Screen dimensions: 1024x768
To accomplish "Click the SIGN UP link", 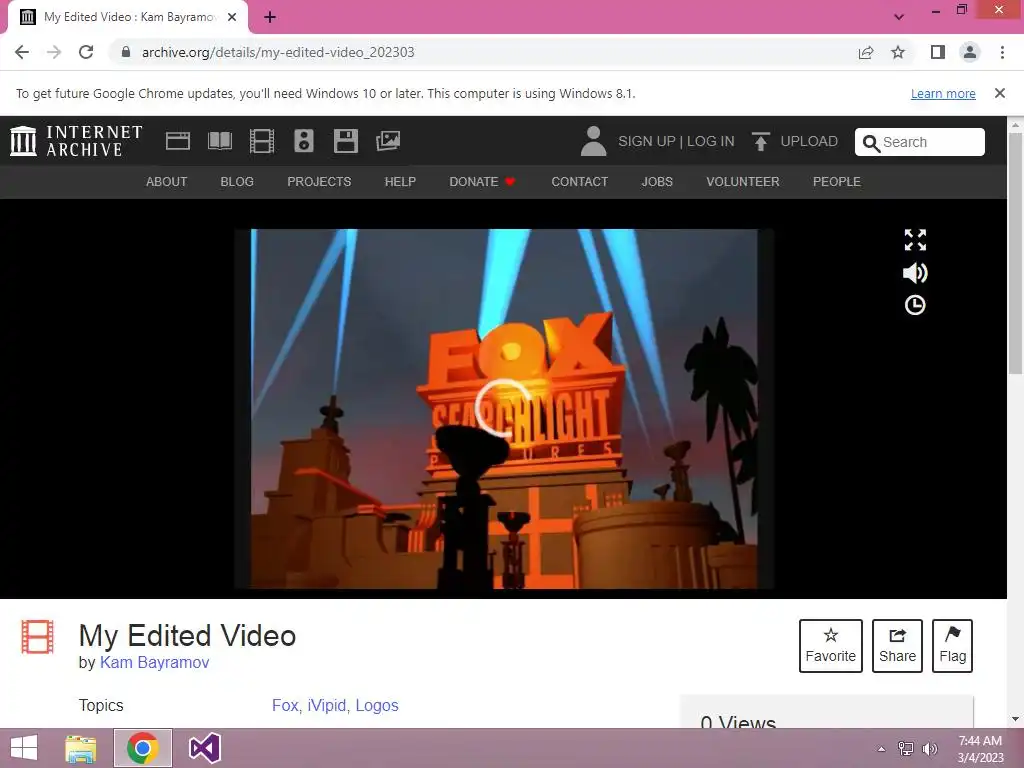I will (647, 141).
